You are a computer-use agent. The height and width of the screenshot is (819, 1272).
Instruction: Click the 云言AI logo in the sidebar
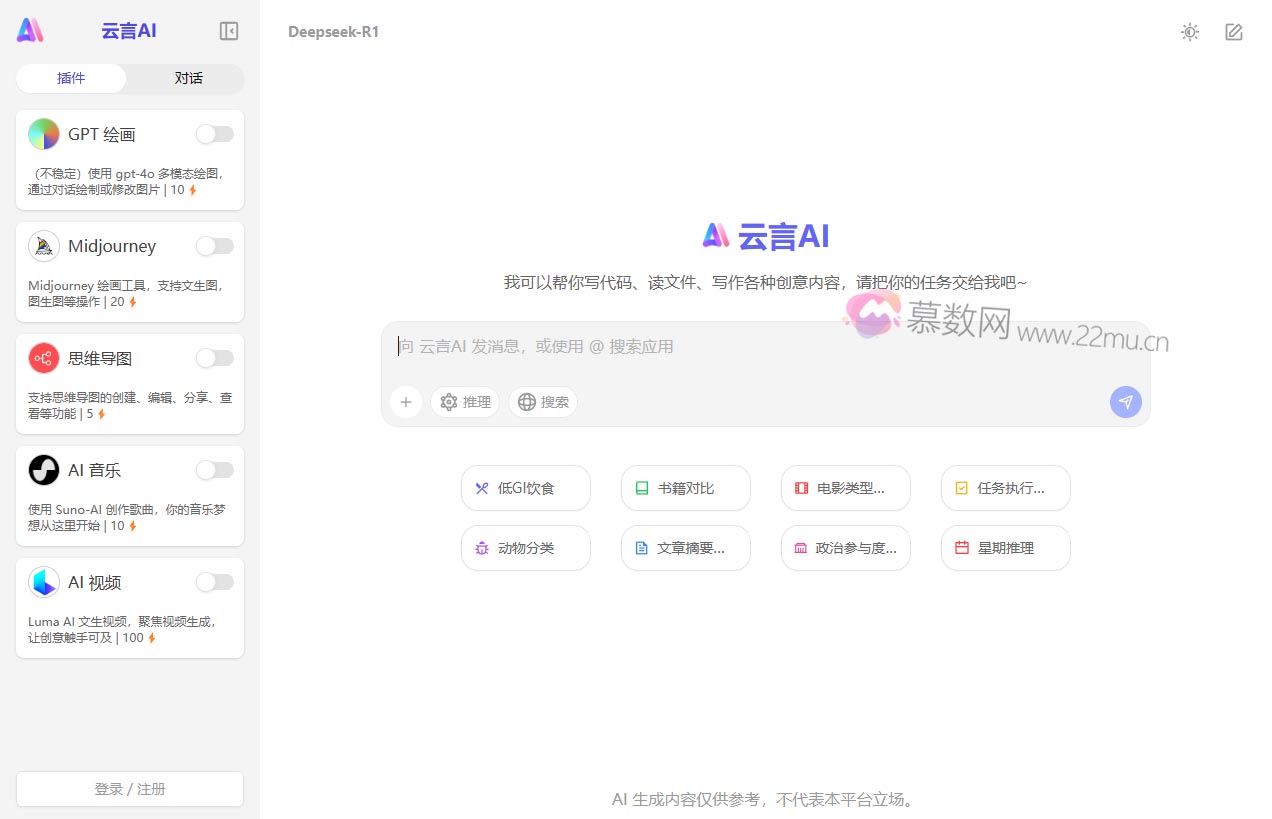coord(128,30)
